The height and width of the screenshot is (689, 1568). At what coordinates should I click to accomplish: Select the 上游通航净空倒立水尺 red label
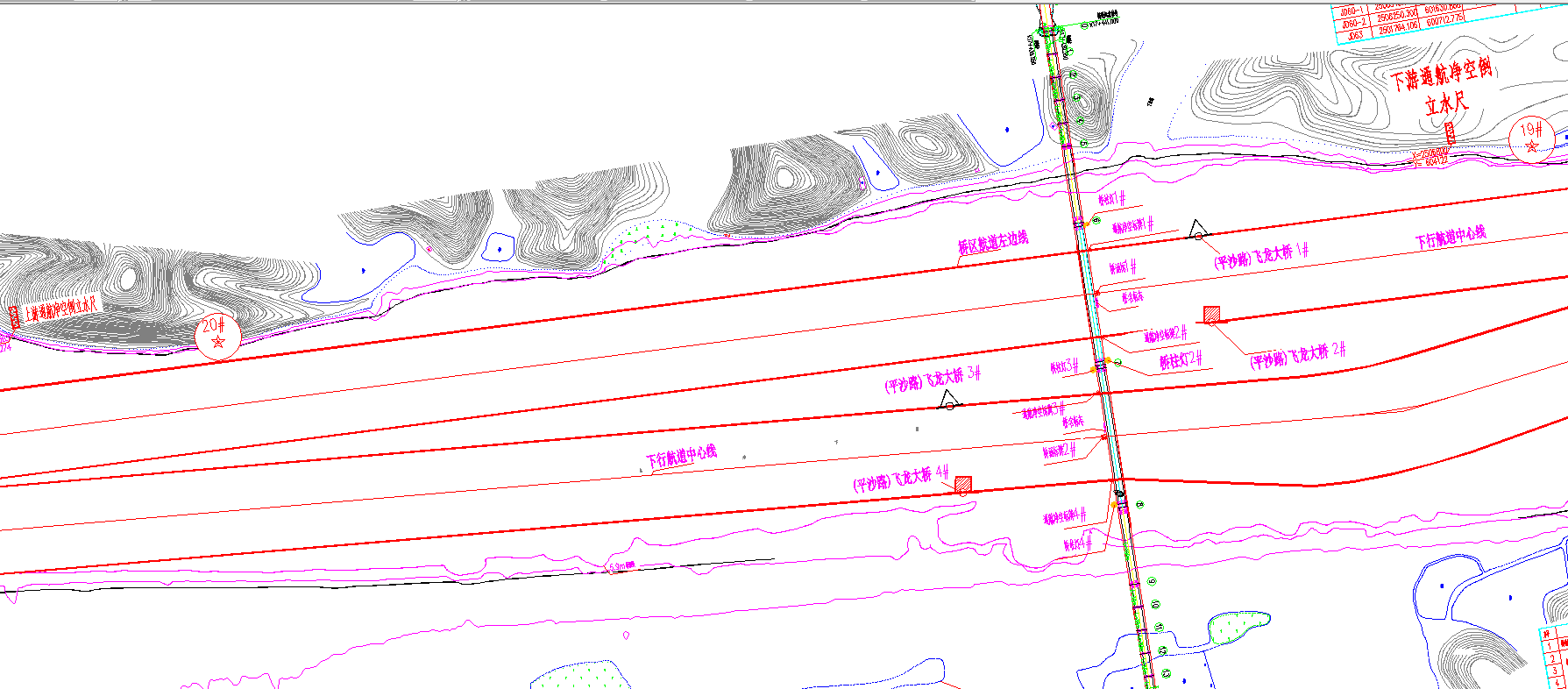click(x=61, y=309)
